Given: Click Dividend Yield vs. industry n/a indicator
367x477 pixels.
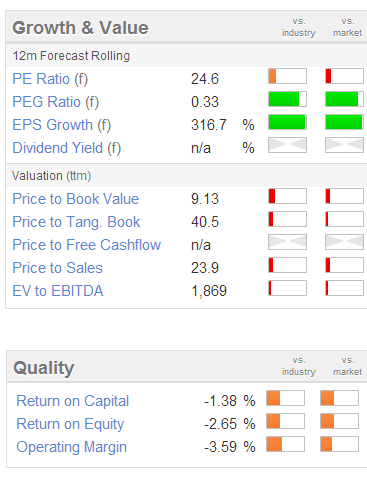Looking at the screenshot, I should [287, 145].
